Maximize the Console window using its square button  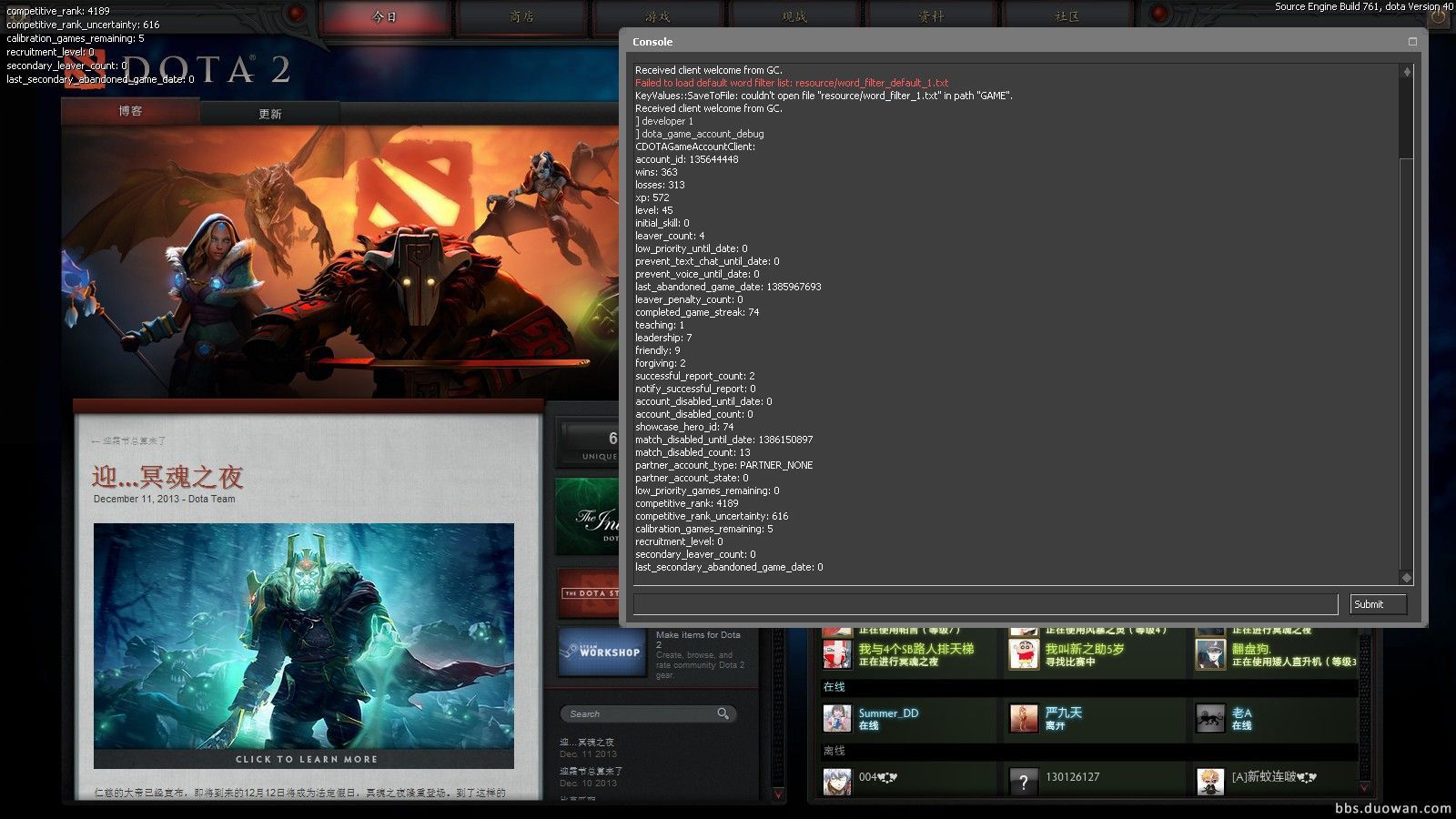1412,42
